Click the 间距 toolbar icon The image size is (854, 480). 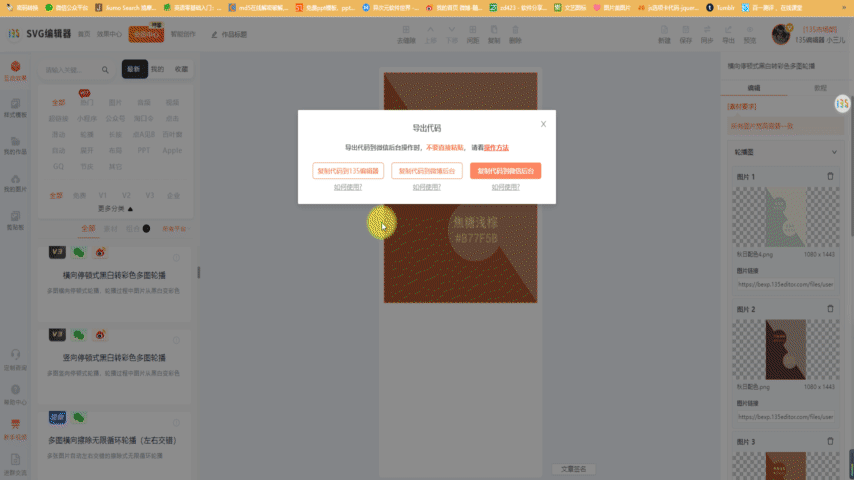[x=472, y=34]
